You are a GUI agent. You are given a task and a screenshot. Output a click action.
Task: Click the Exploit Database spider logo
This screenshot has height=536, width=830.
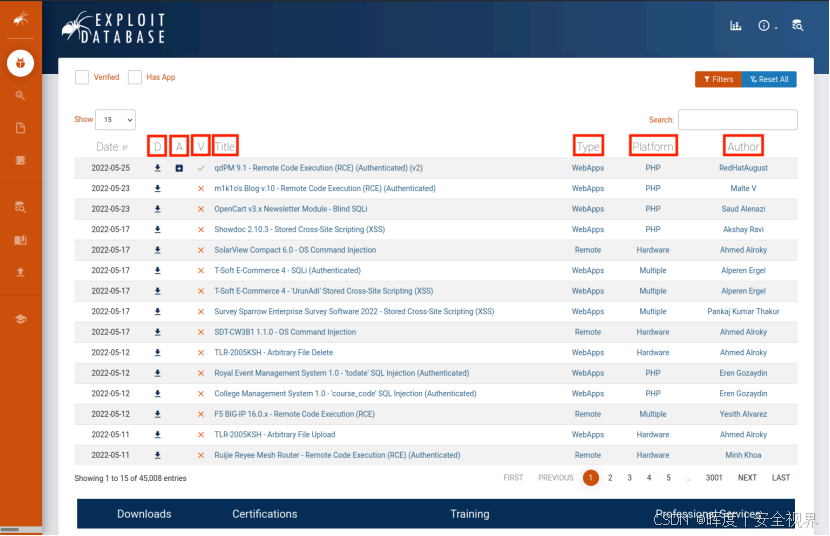[113, 28]
